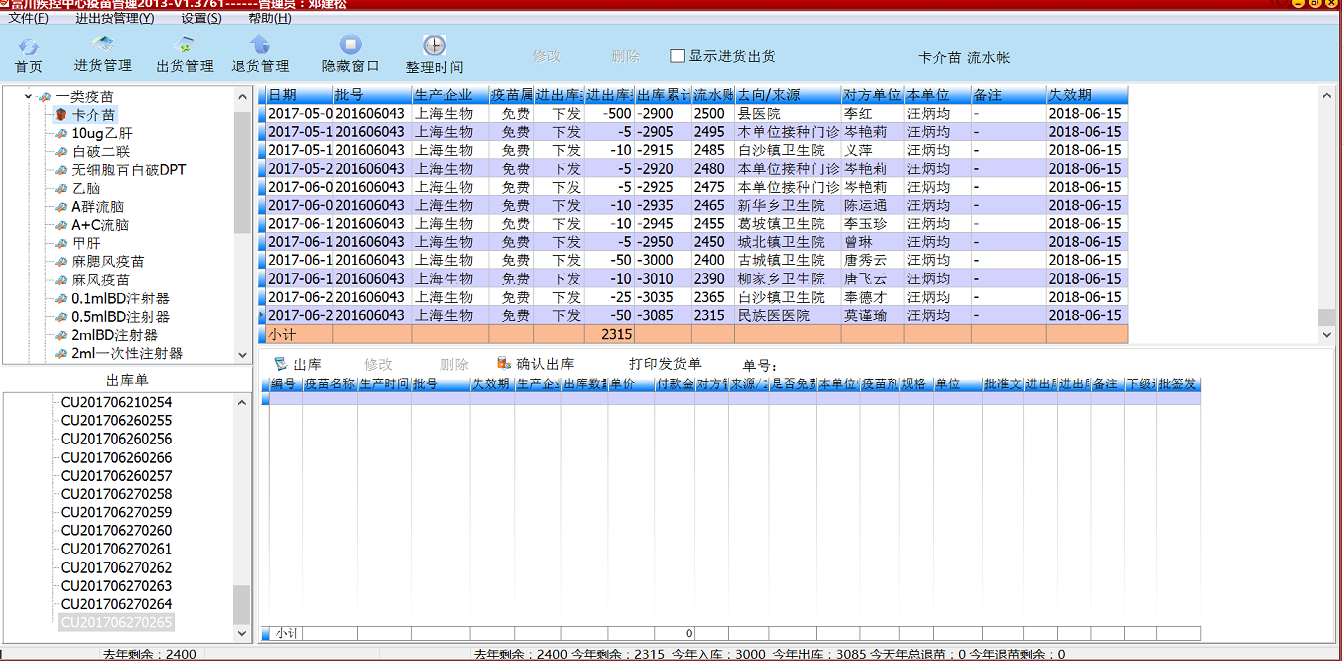Select order CU201706270260
The height and width of the screenshot is (661, 1344).
(x=116, y=531)
